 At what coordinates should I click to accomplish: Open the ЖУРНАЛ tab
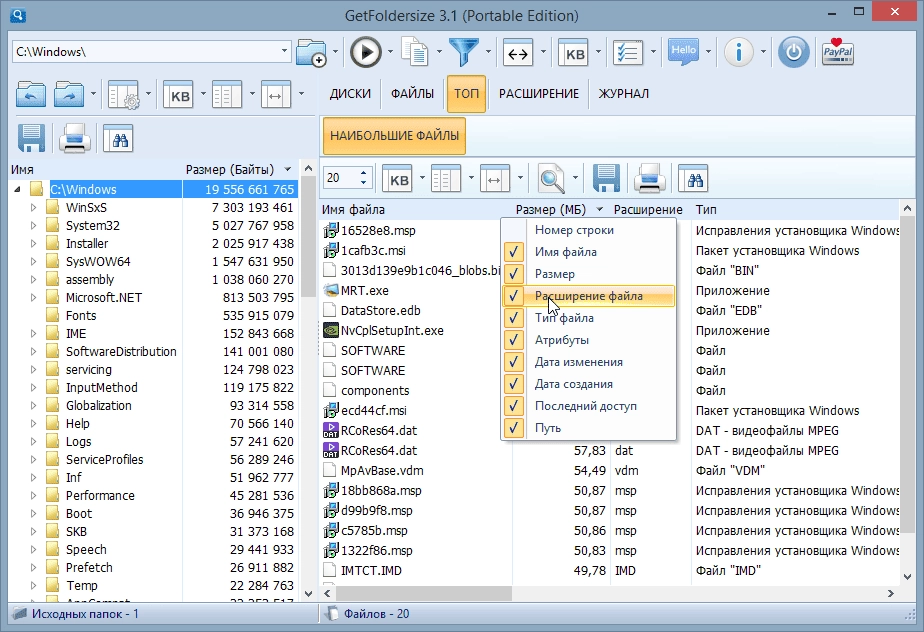click(623, 94)
